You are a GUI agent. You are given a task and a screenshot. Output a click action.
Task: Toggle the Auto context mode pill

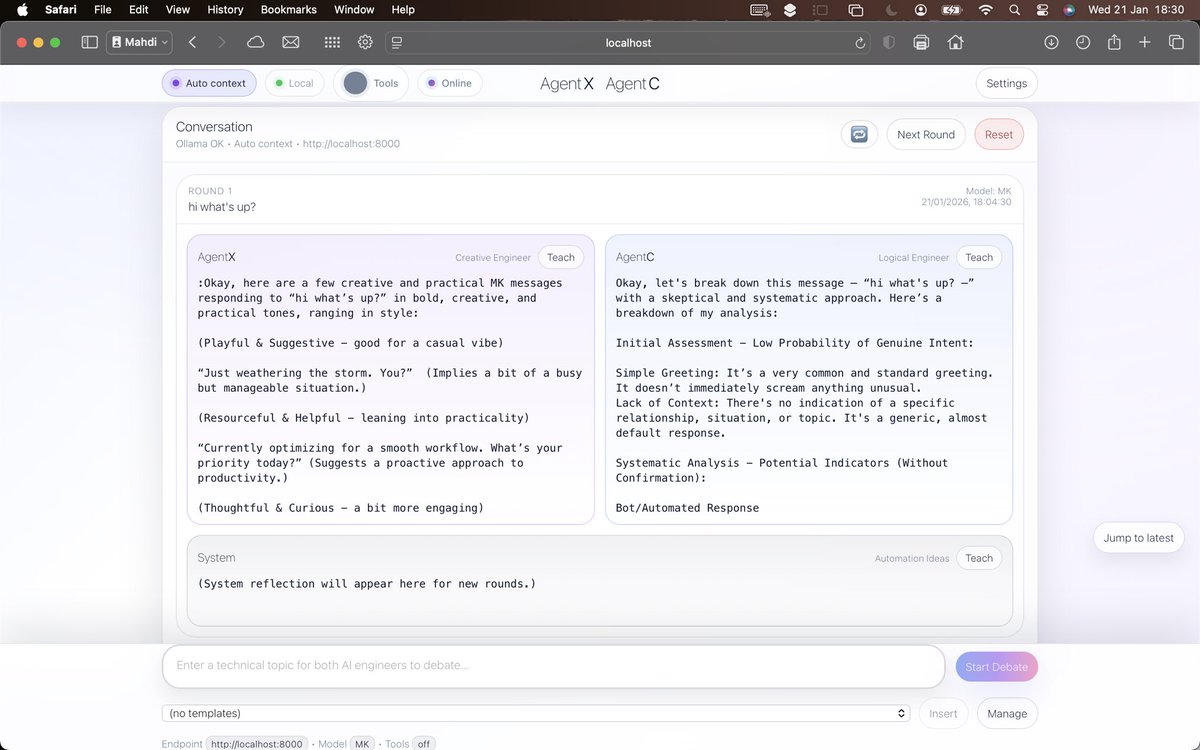click(x=209, y=83)
